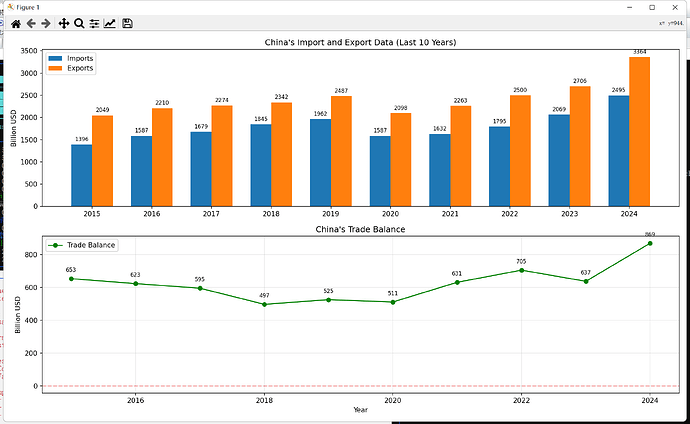The image size is (690, 424).
Task: Click the bar value label "2069"
Action: 559,109
